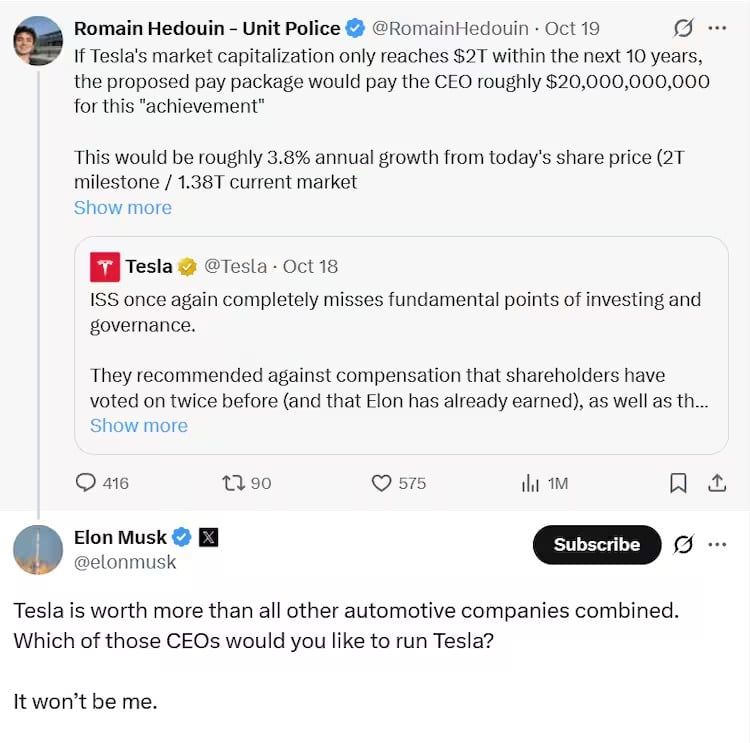
Task: Click @RomainHedouin handle link
Action: click(450, 28)
